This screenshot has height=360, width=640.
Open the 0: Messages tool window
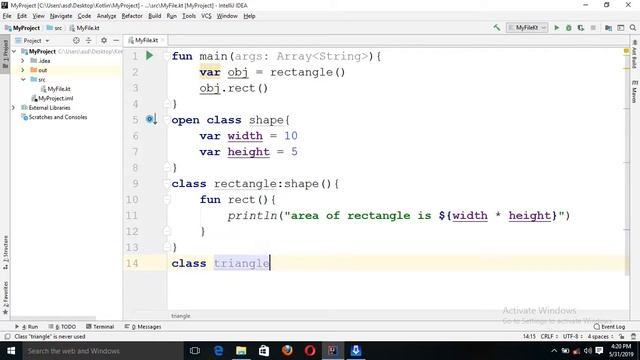(x=143, y=327)
